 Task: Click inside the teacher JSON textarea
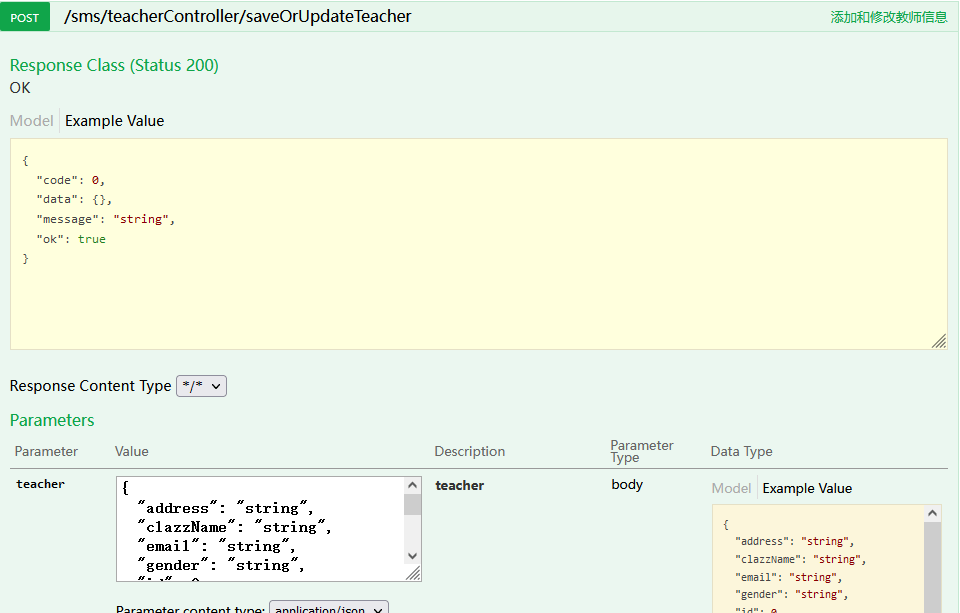(x=261, y=529)
